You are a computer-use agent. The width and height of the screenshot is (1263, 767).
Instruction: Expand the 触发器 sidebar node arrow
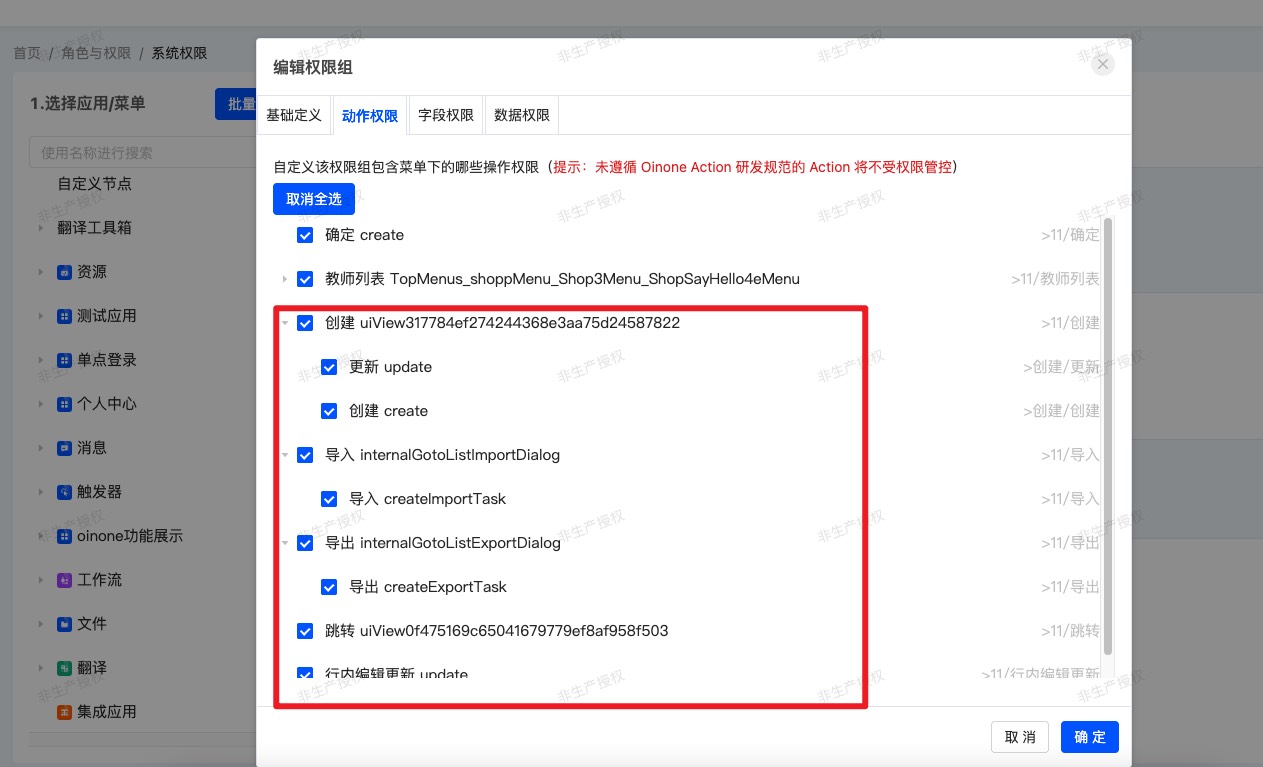click(x=41, y=492)
